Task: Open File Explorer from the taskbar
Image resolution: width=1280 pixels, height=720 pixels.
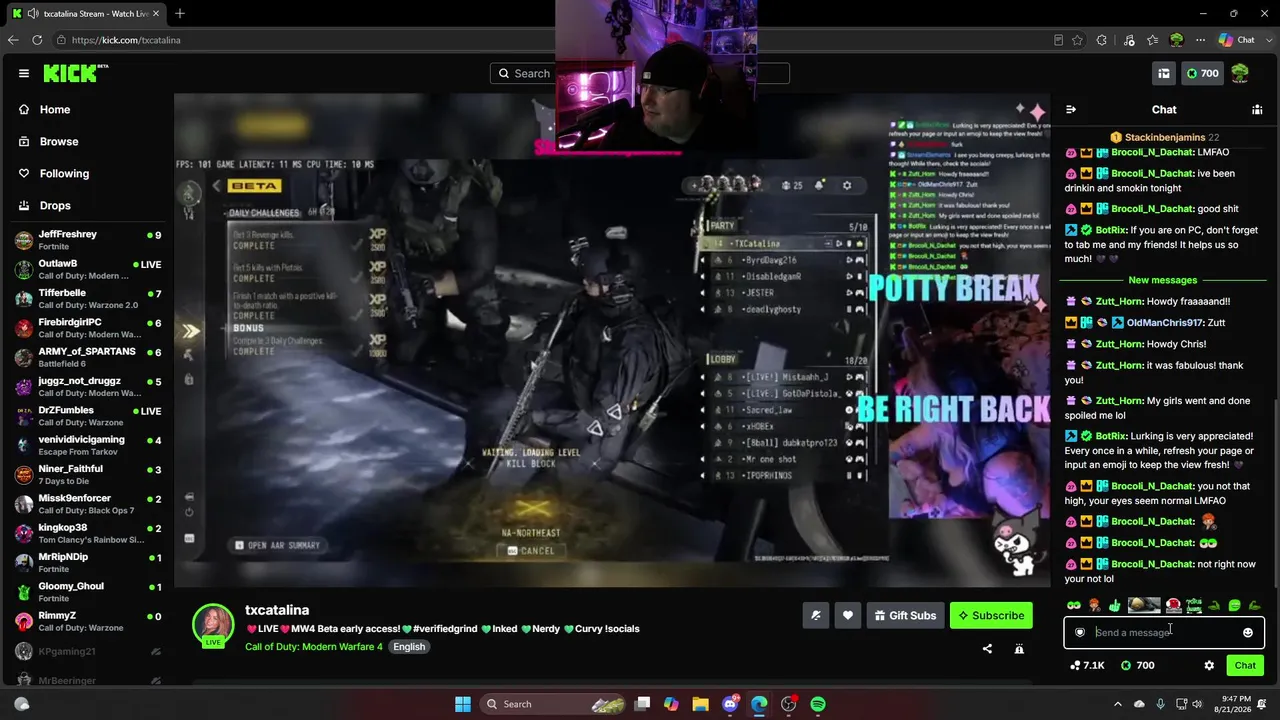Action: pyautogui.click(x=700, y=704)
